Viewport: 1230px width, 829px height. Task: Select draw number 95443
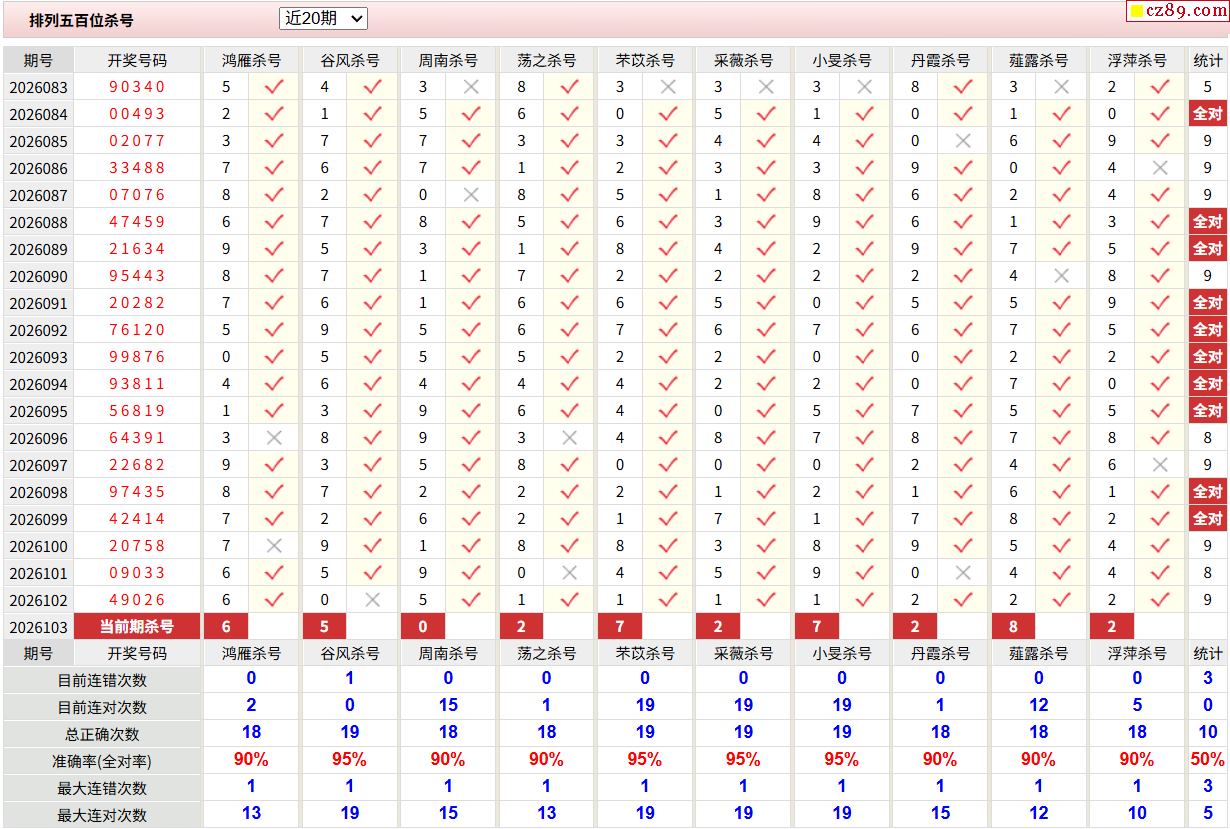[138, 276]
